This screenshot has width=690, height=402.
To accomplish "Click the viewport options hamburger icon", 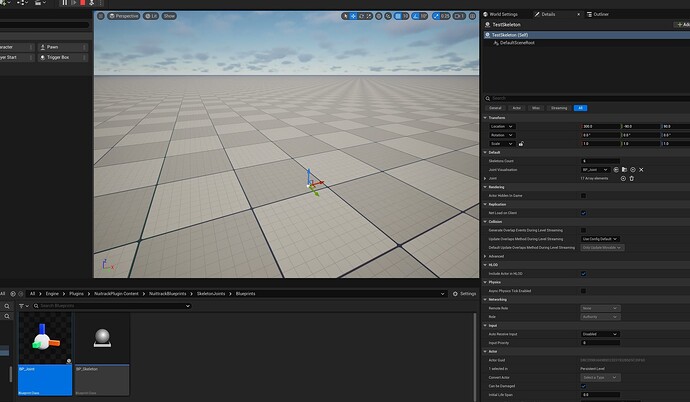I will 100,16.
